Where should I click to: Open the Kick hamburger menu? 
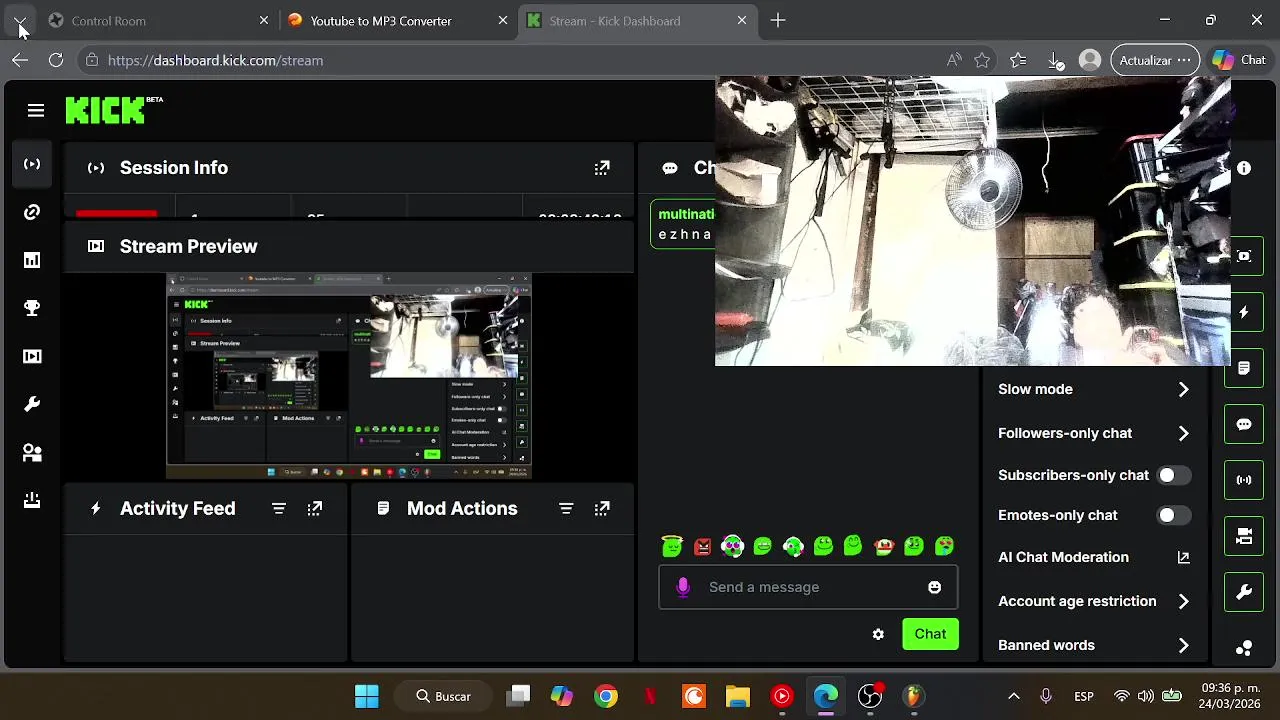36,111
